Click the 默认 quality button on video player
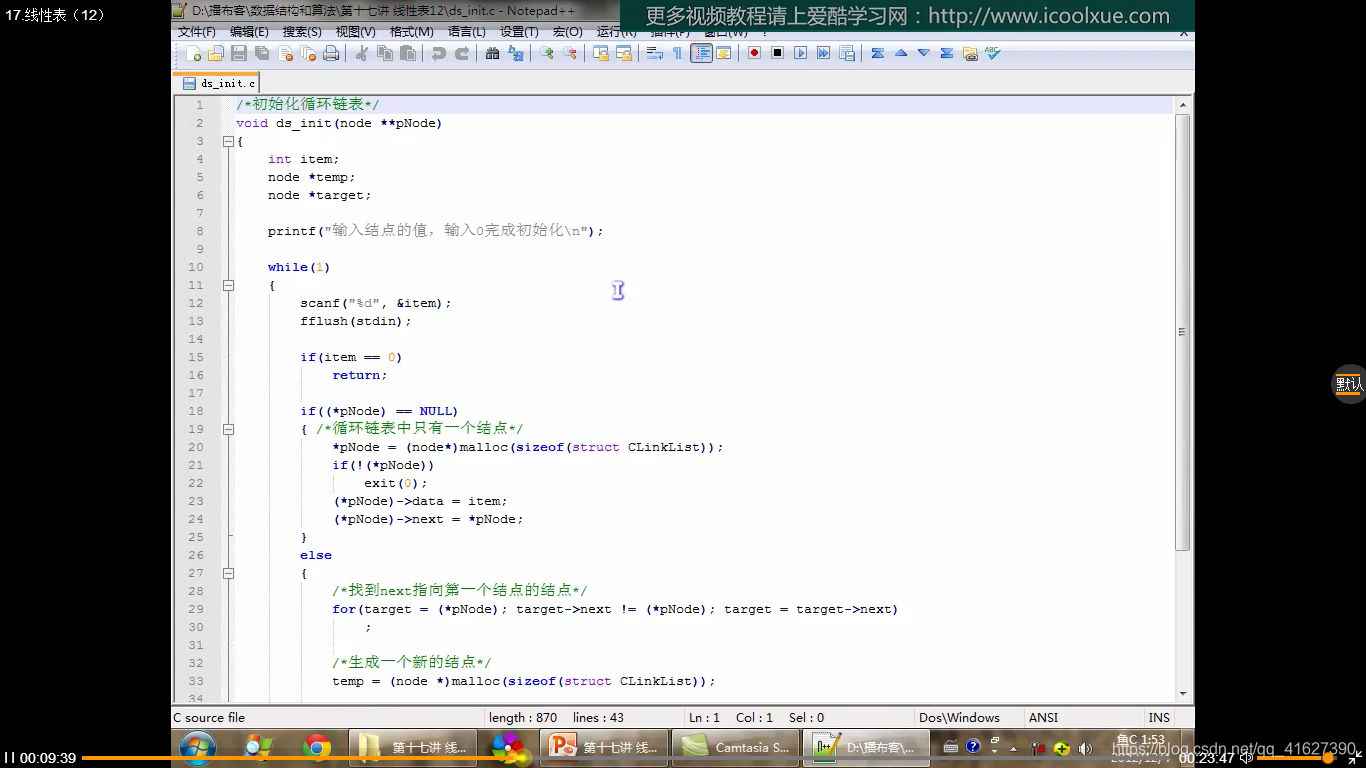The image size is (1366, 768). pos(1349,384)
